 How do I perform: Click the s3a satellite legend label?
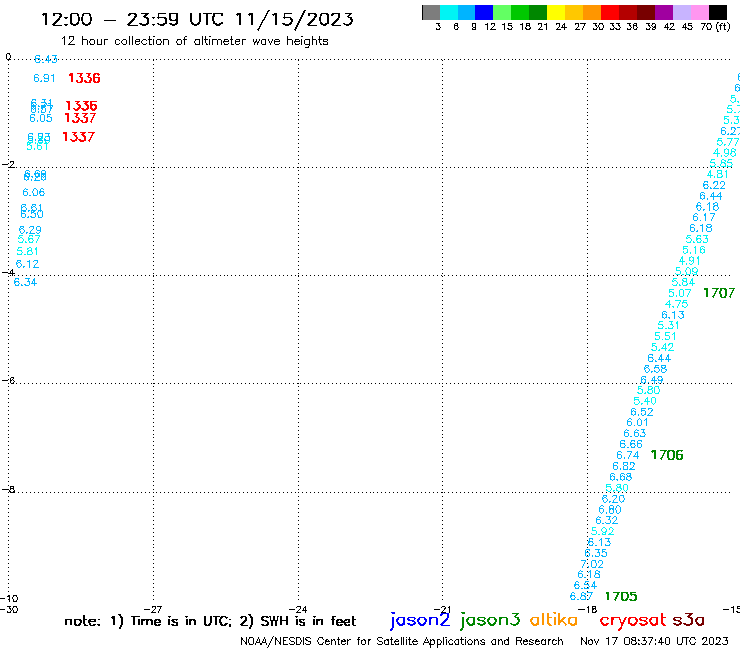coord(688,620)
